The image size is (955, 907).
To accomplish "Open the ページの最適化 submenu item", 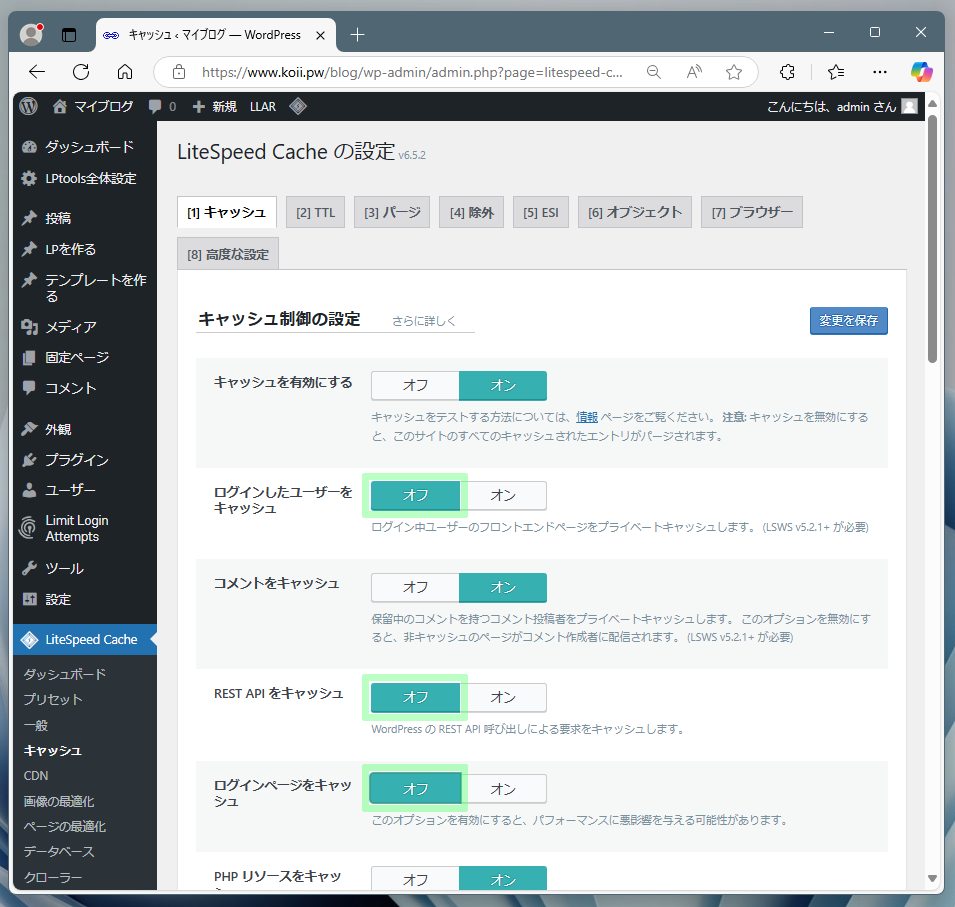I will (65, 827).
